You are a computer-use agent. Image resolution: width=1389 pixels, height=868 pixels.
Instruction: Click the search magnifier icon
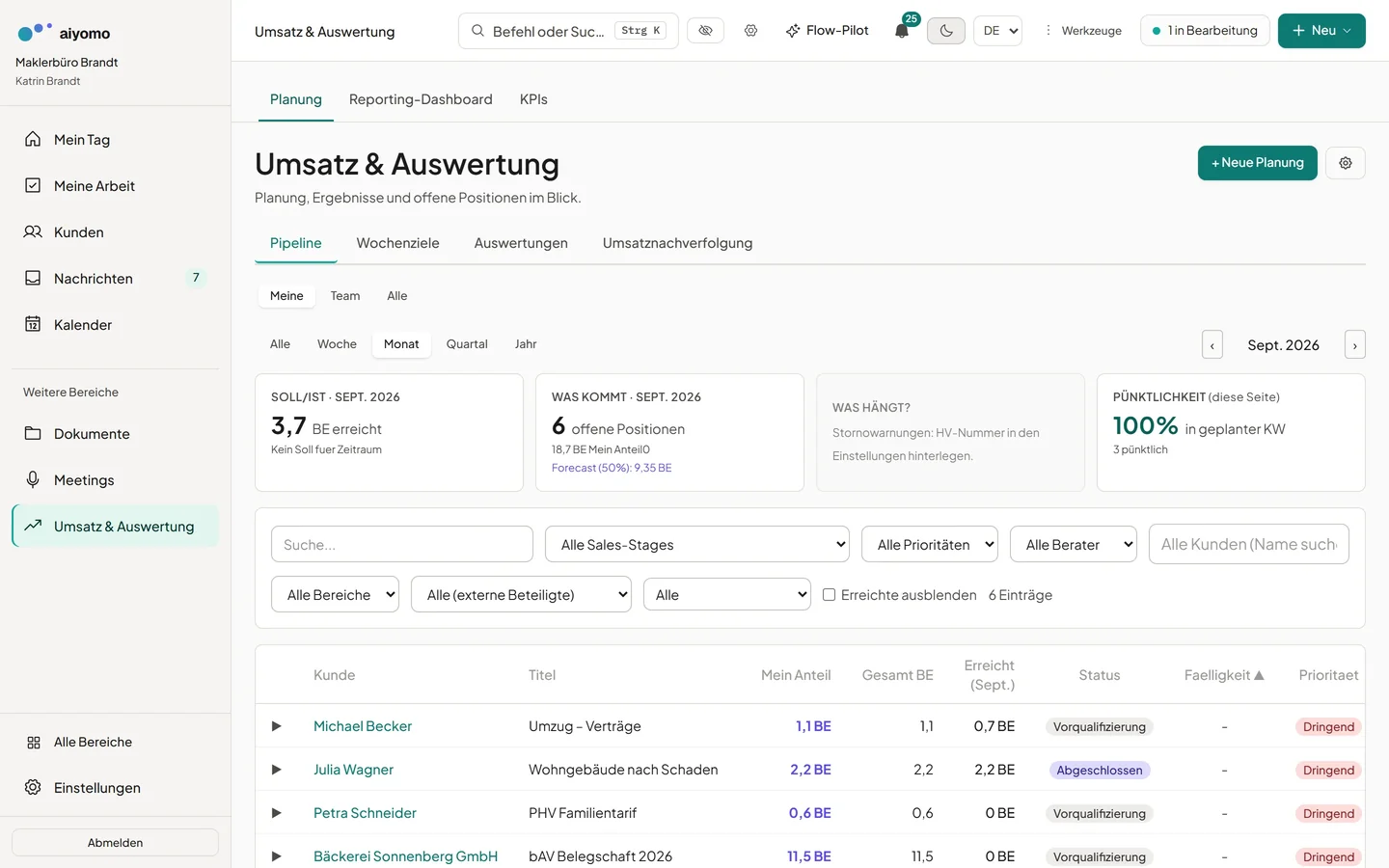point(477,31)
